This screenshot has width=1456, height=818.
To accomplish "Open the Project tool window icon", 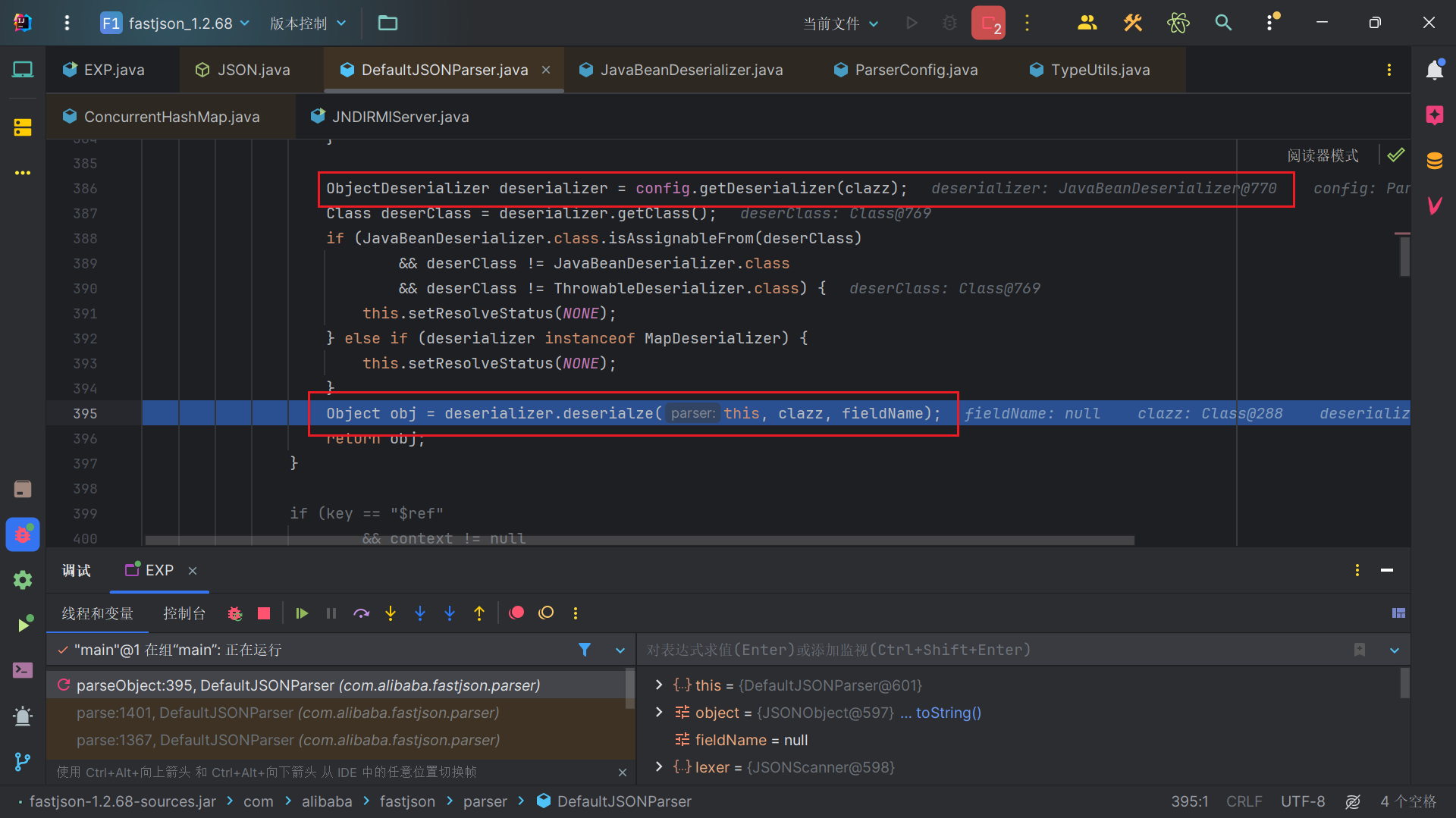I will pos(23,70).
